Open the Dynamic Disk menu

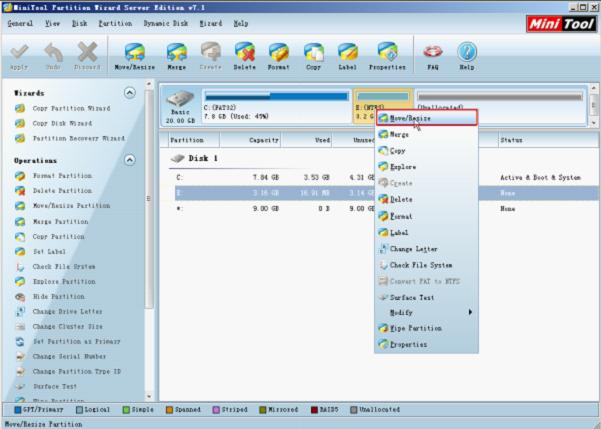(x=166, y=23)
